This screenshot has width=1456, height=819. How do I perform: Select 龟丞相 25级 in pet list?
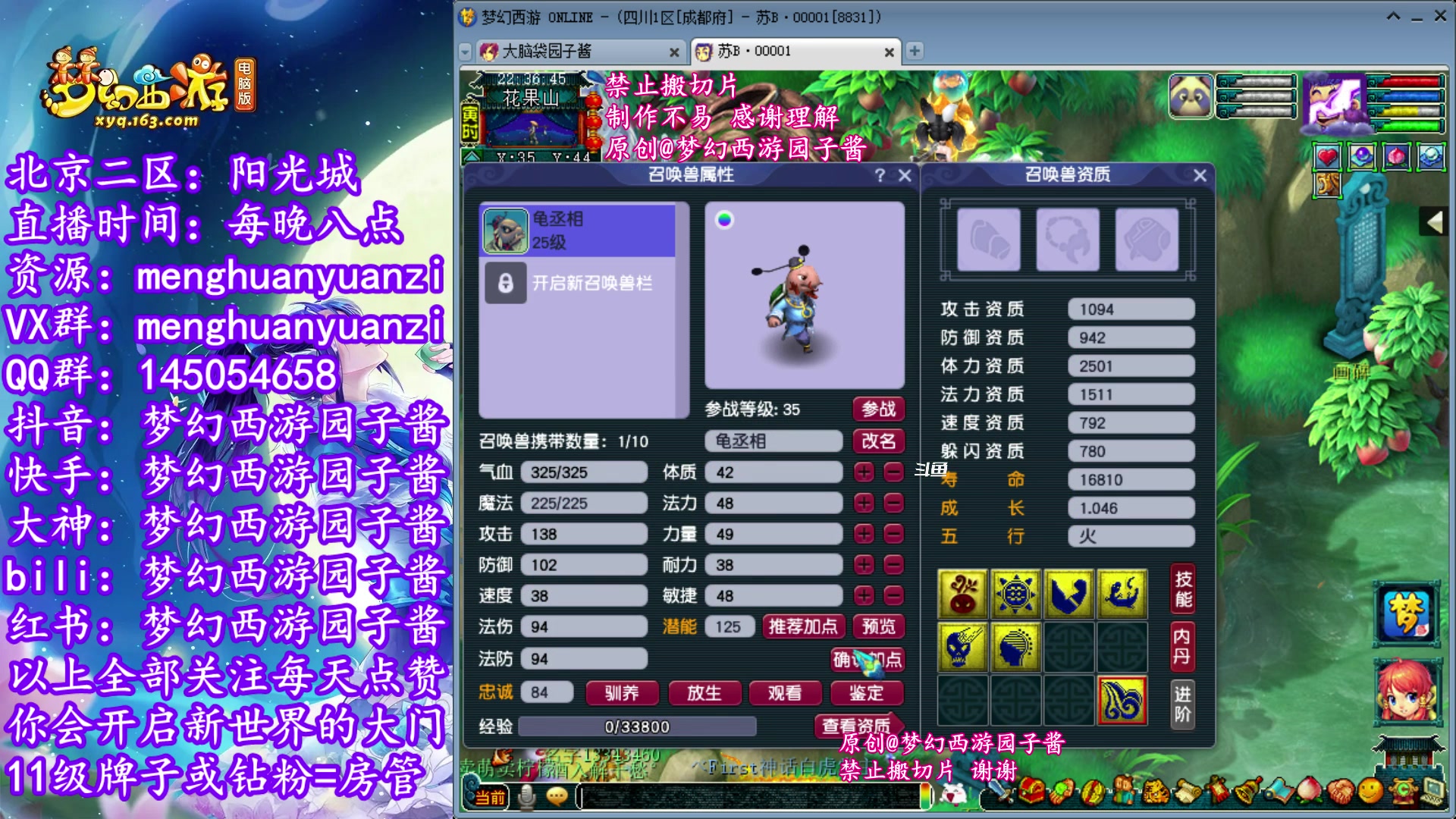pos(579,231)
